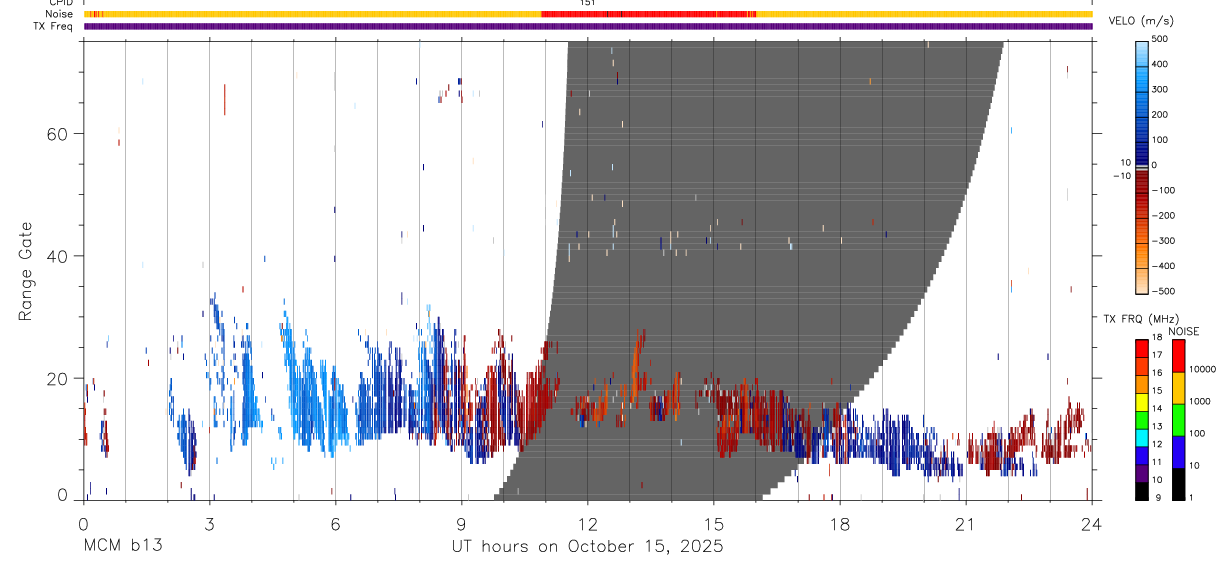Image resolution: width=1228 pixels, height=567 pixels.
Task: Click the "TX Freq" row label at the top left
Action: (x=54, y=25)
